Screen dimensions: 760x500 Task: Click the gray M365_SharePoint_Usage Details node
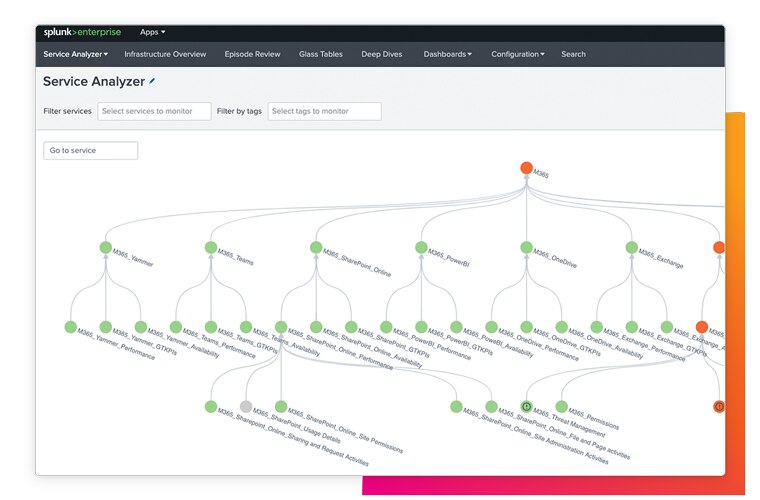click(246, 406)
